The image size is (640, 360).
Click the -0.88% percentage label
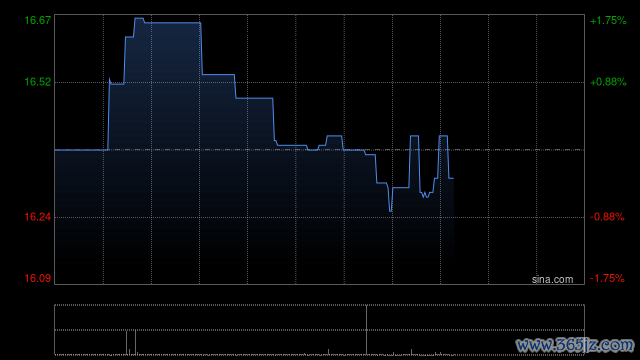(x=607, y=217)
